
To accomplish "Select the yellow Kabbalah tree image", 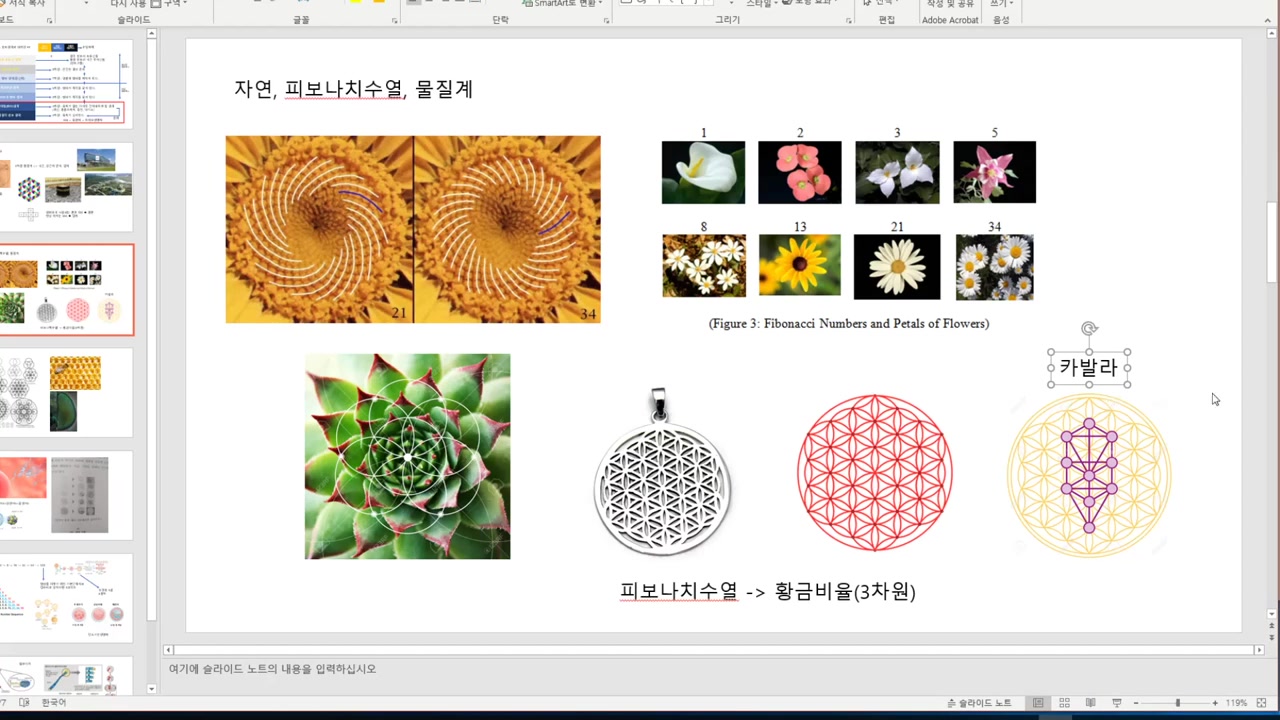I will click(1089, 475).
